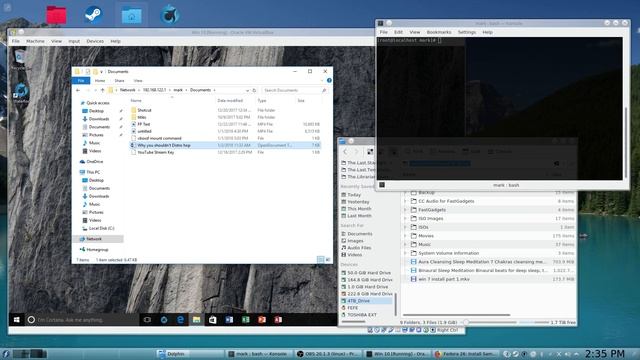Launch Word from the Windows taskbar
Image resolution: width=640 pixels, height=360 pixels.
(x=229, y=320)
